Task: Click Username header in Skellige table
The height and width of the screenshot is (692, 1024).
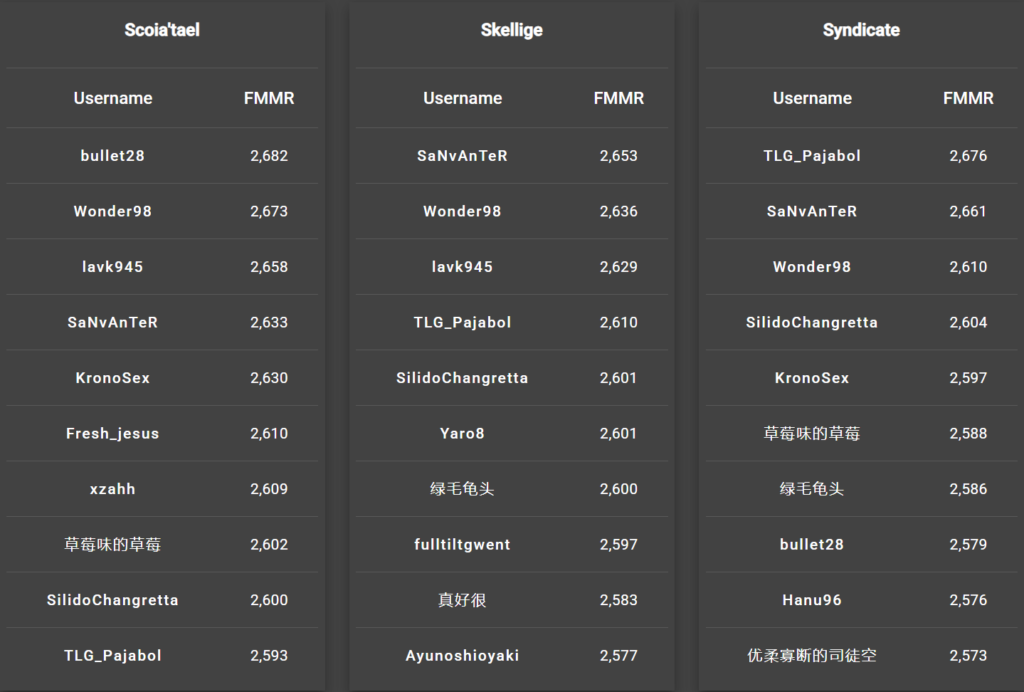Action: click(462, 98)
